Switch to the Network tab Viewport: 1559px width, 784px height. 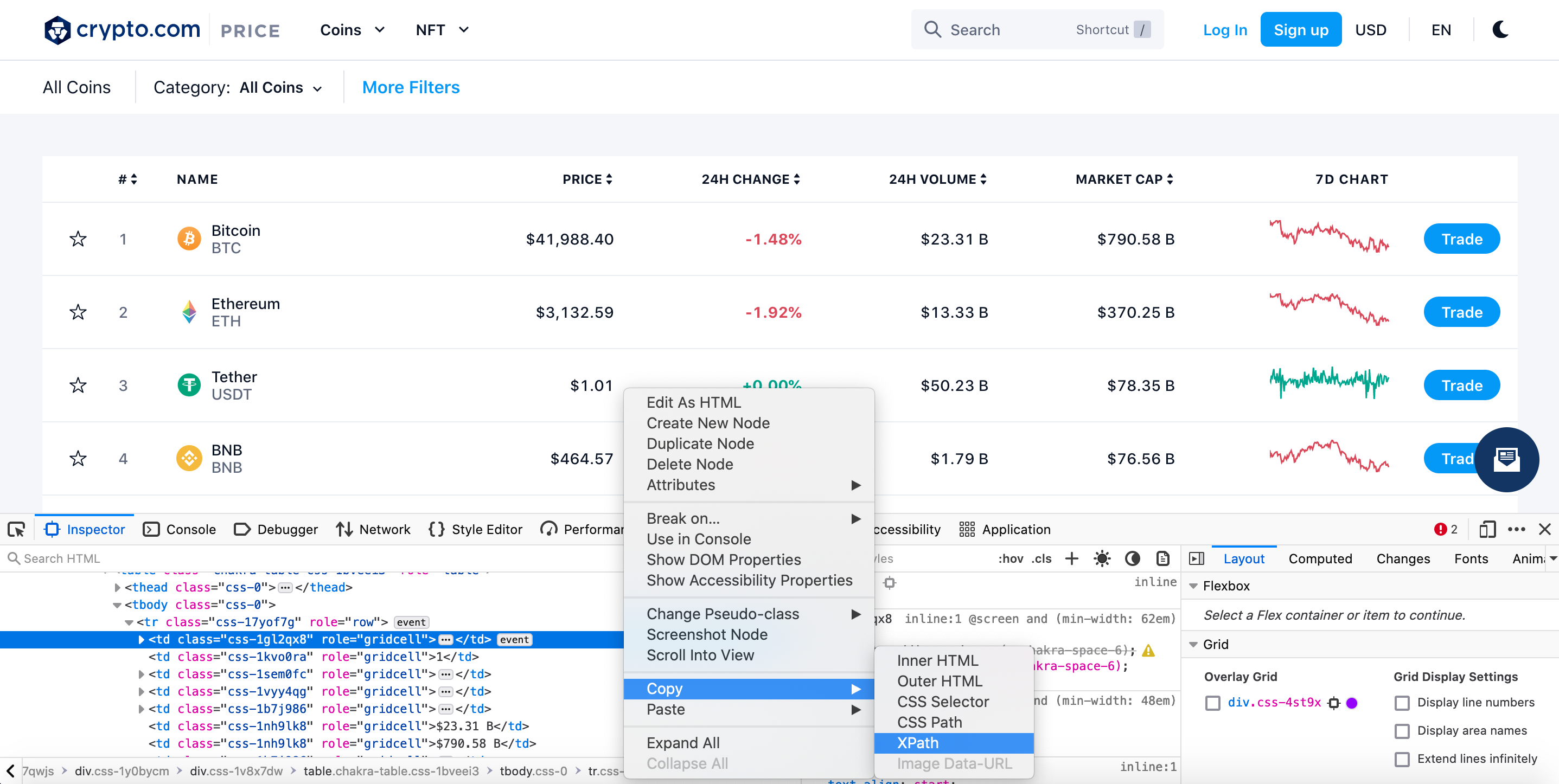click(x=373, y=529)
